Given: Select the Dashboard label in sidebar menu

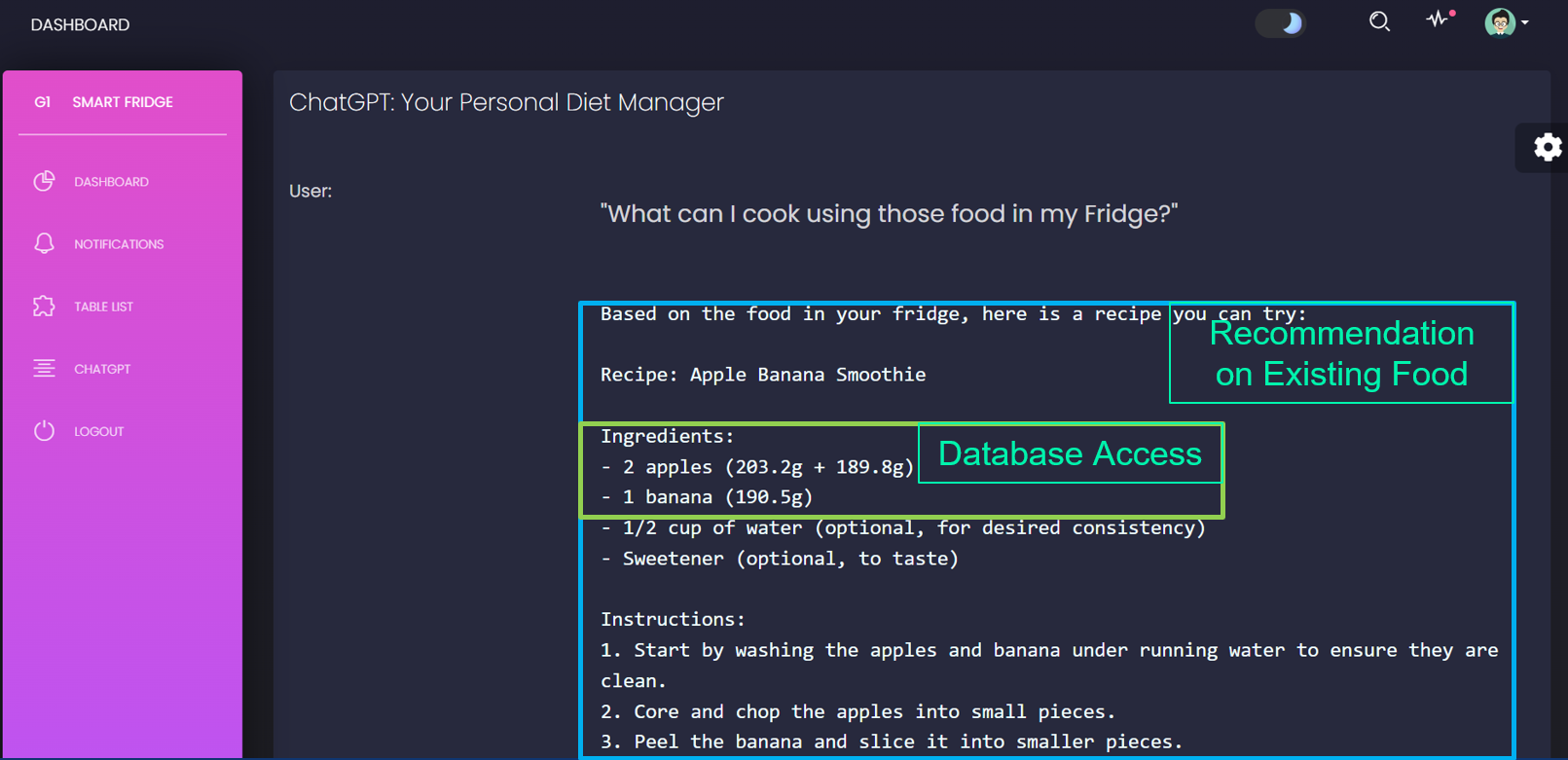Looking at the screenshot, I should tap(111, 182).
